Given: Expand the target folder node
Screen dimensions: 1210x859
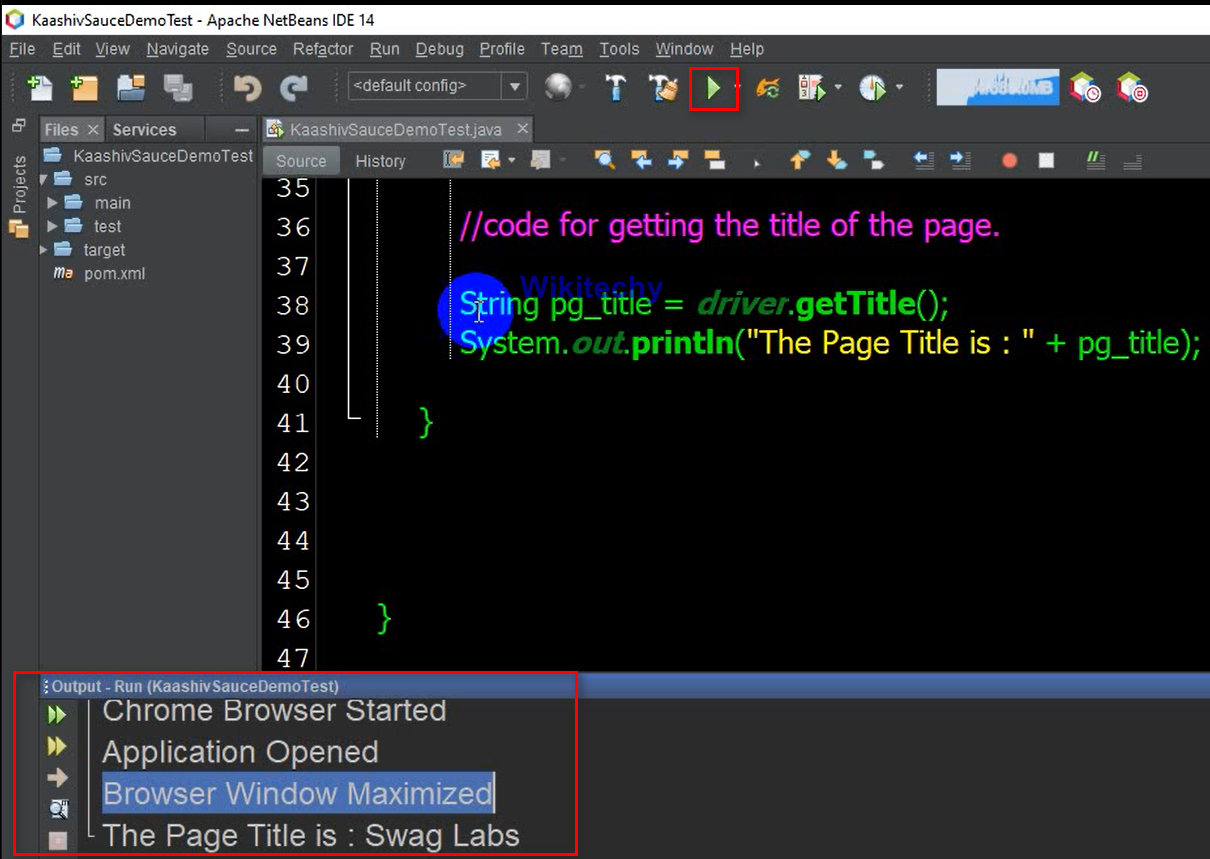Looking at the screenshot, I should pos(44,250).
